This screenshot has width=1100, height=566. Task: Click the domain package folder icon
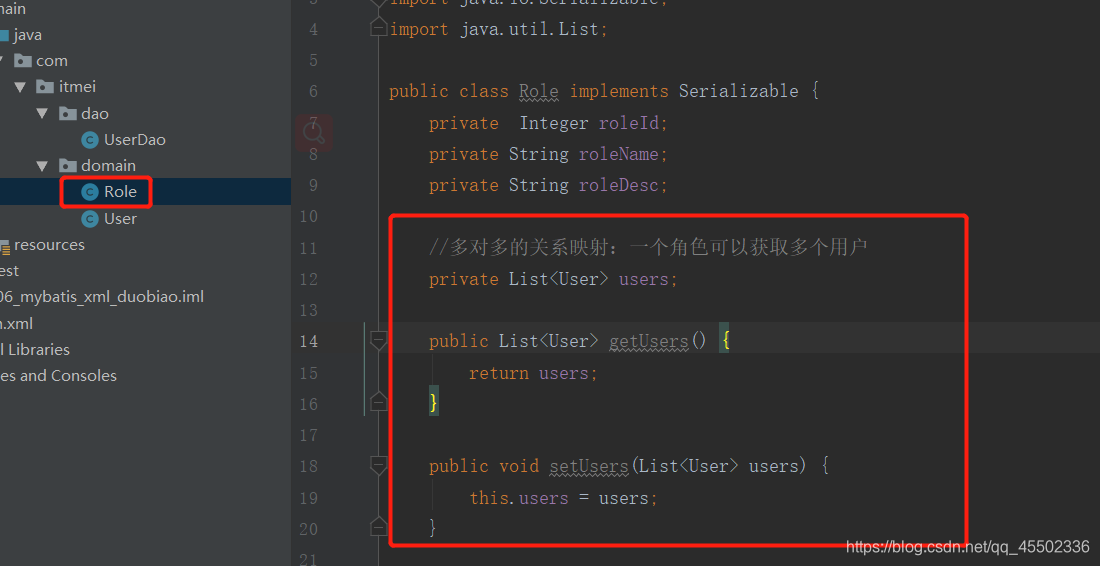[x=68, y=166]
